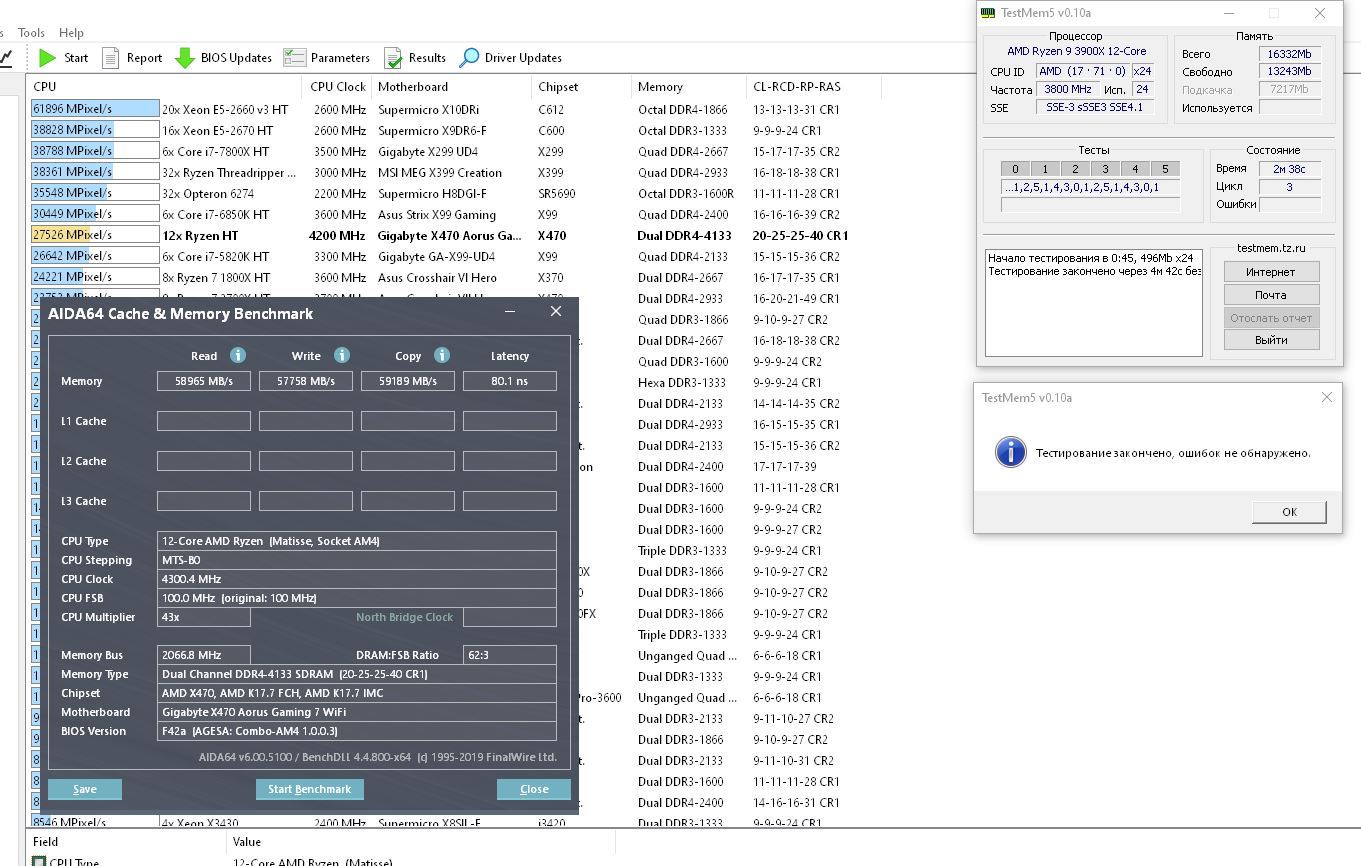Click the Close button in benchmark dialog
The width and height of the screenshot is (1361, 866).
coord(534,789)
